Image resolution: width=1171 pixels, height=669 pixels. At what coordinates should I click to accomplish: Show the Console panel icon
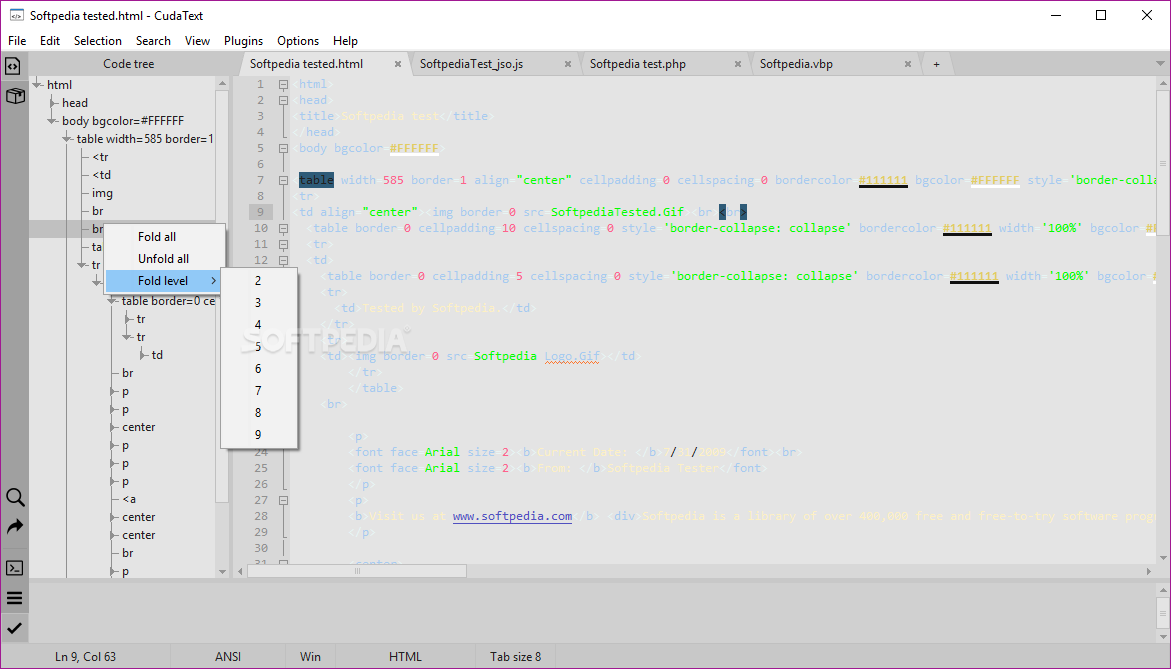tap(14, 568)
